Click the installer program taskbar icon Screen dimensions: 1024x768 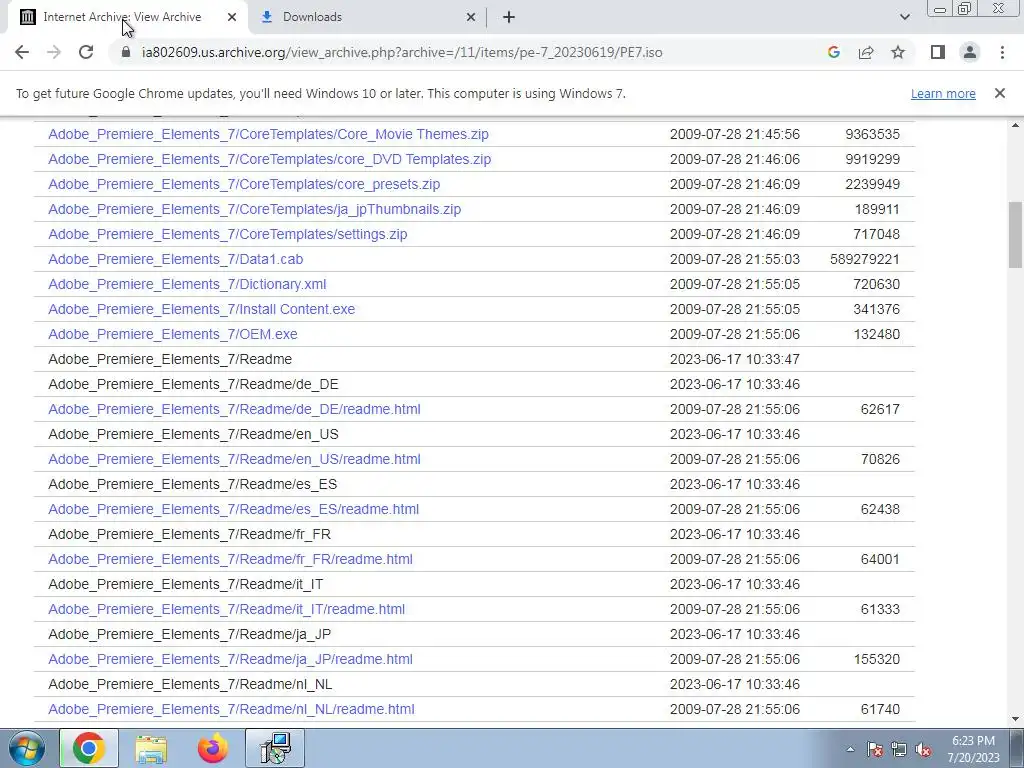click(275, 748)
